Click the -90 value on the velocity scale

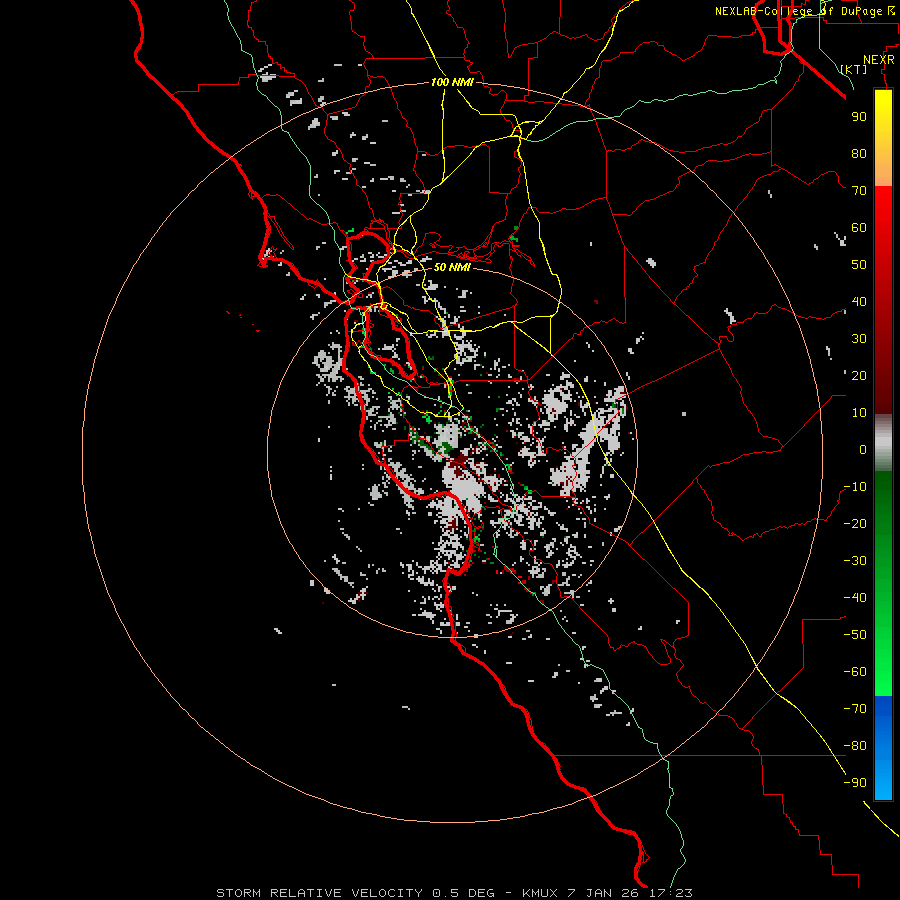click(x=855, y=783)
